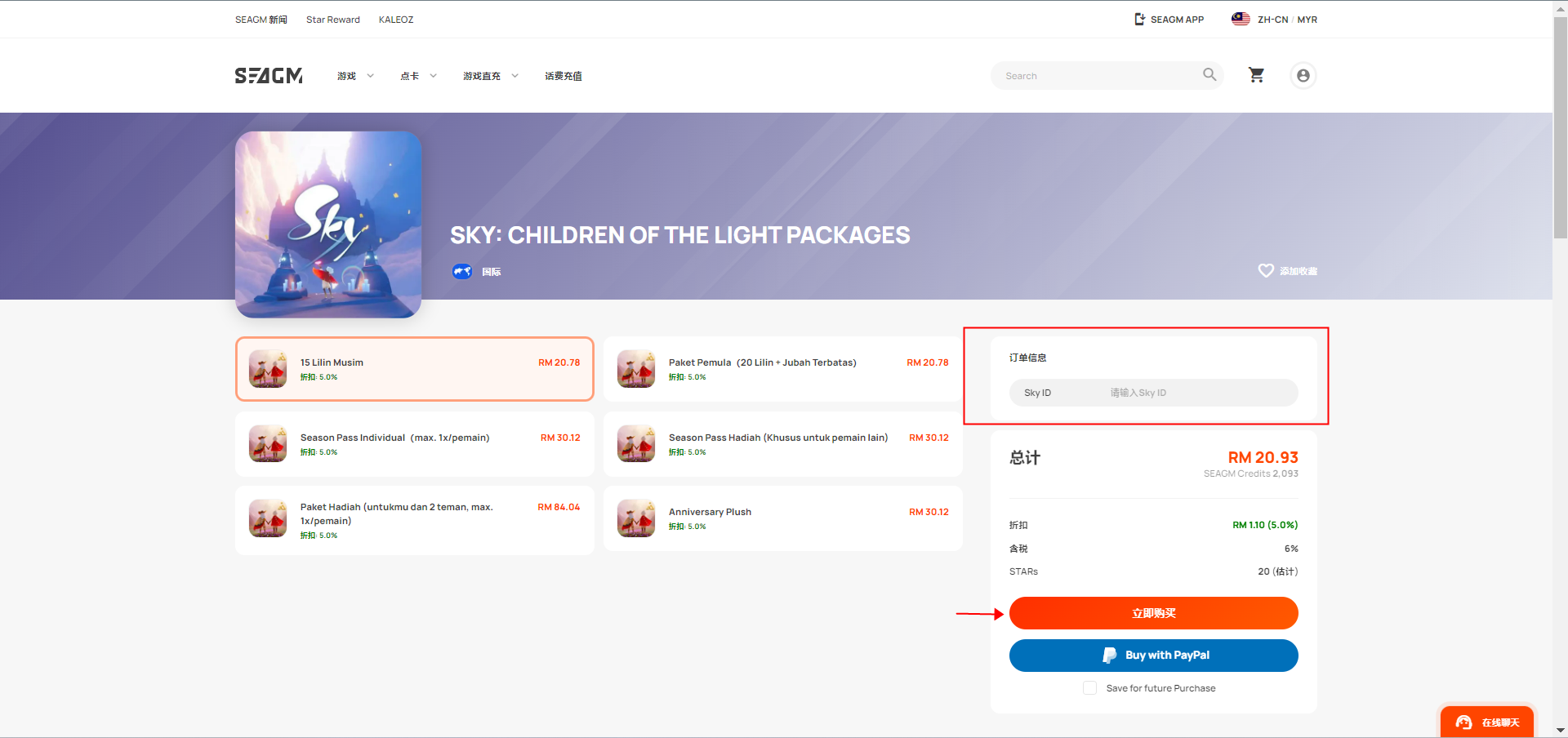
Task: Select Paket Hadiah untukmu dan 2 teman
Action: click(x=415, y=521)
